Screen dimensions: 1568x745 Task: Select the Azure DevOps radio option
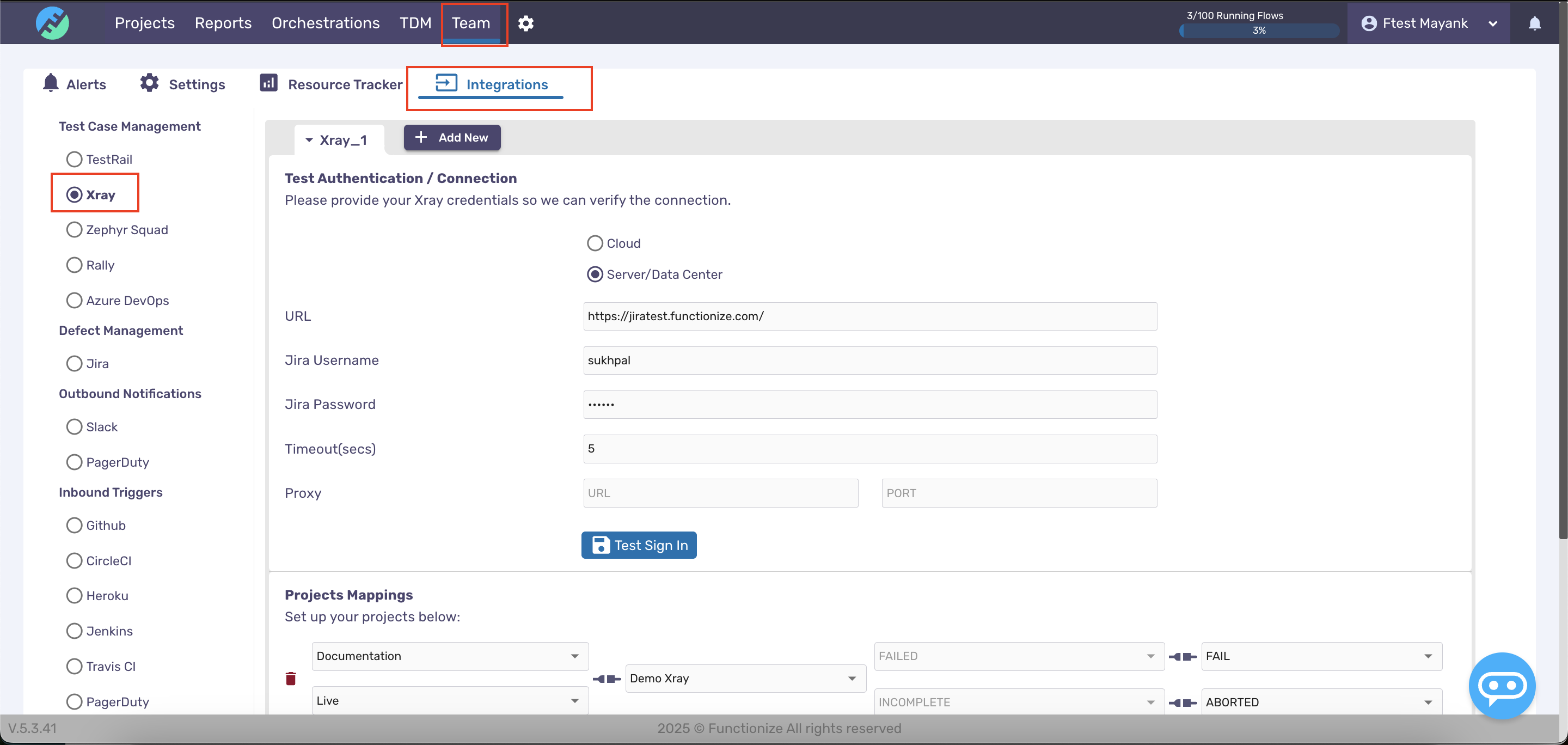coord(74,301)
